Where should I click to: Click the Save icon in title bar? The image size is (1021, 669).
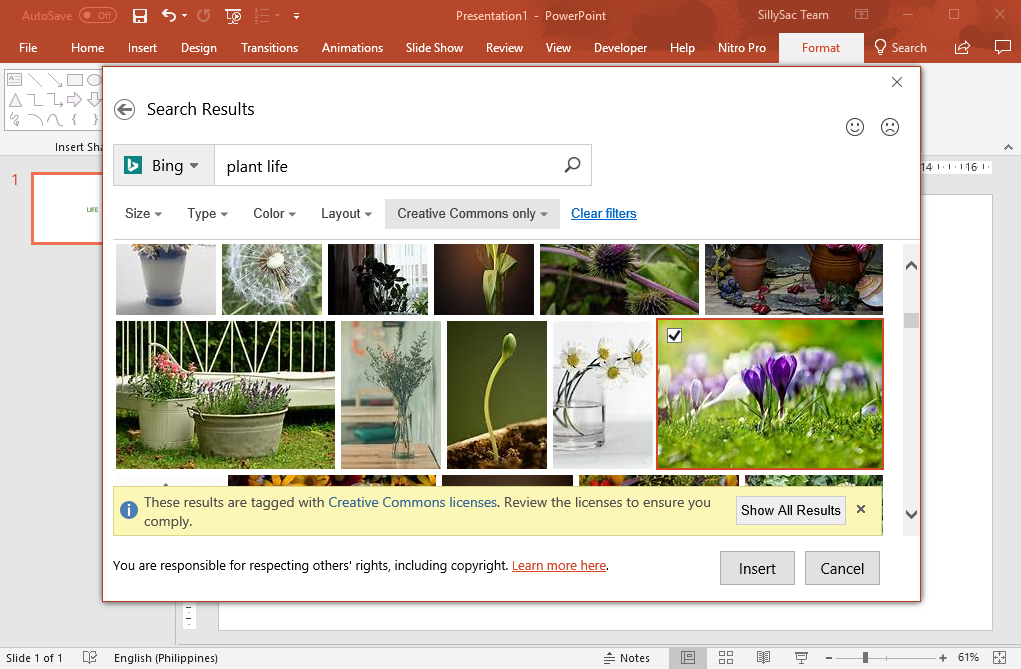pos(140,16)
